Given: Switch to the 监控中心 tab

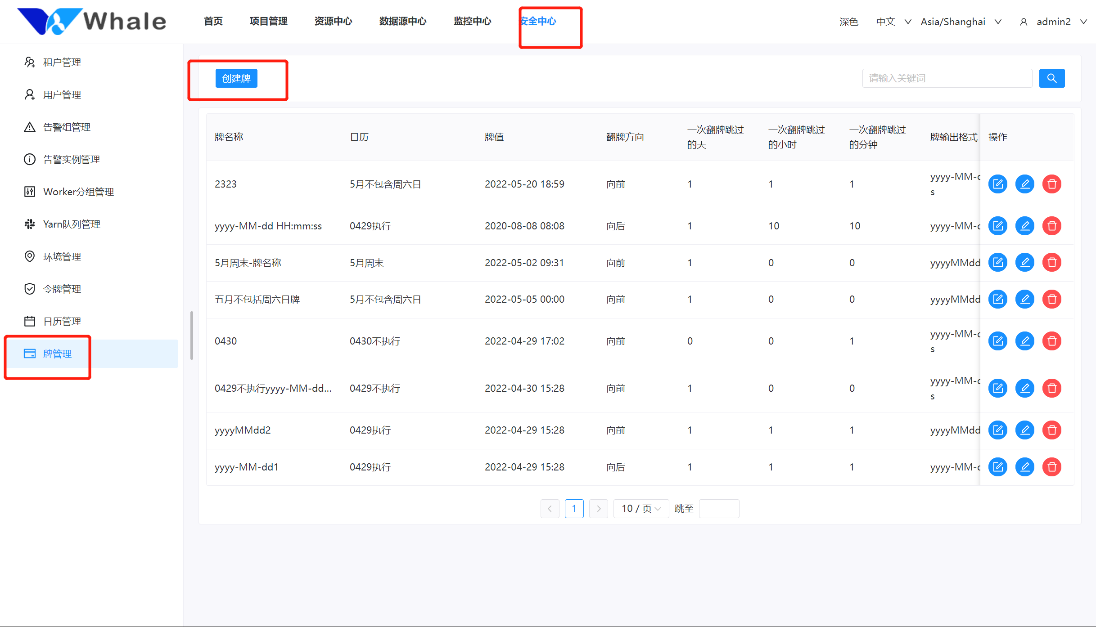Looking at the screenshot, I should tap(471, 20).
